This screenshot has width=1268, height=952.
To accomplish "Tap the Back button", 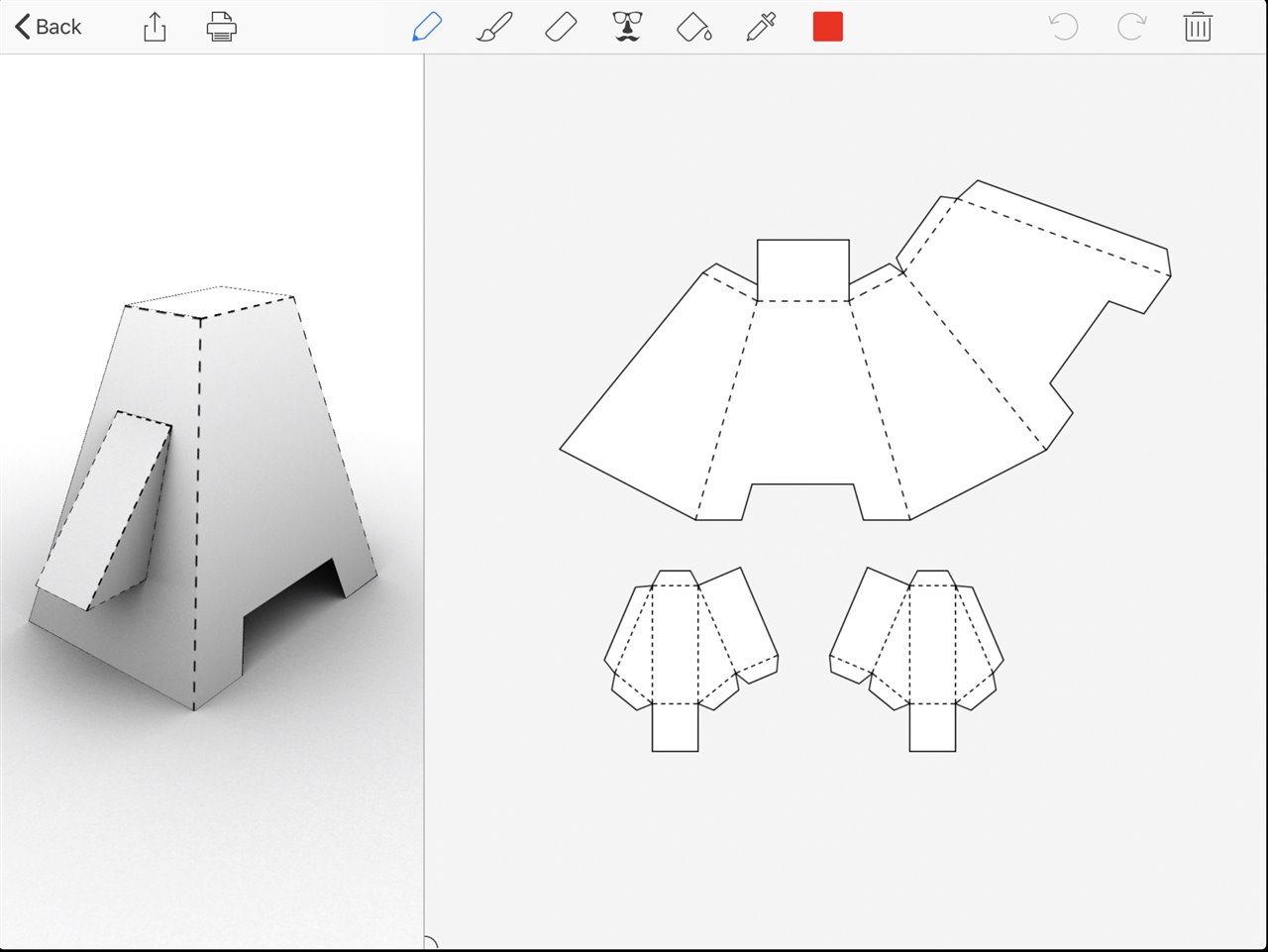I will tap(48, 27).
